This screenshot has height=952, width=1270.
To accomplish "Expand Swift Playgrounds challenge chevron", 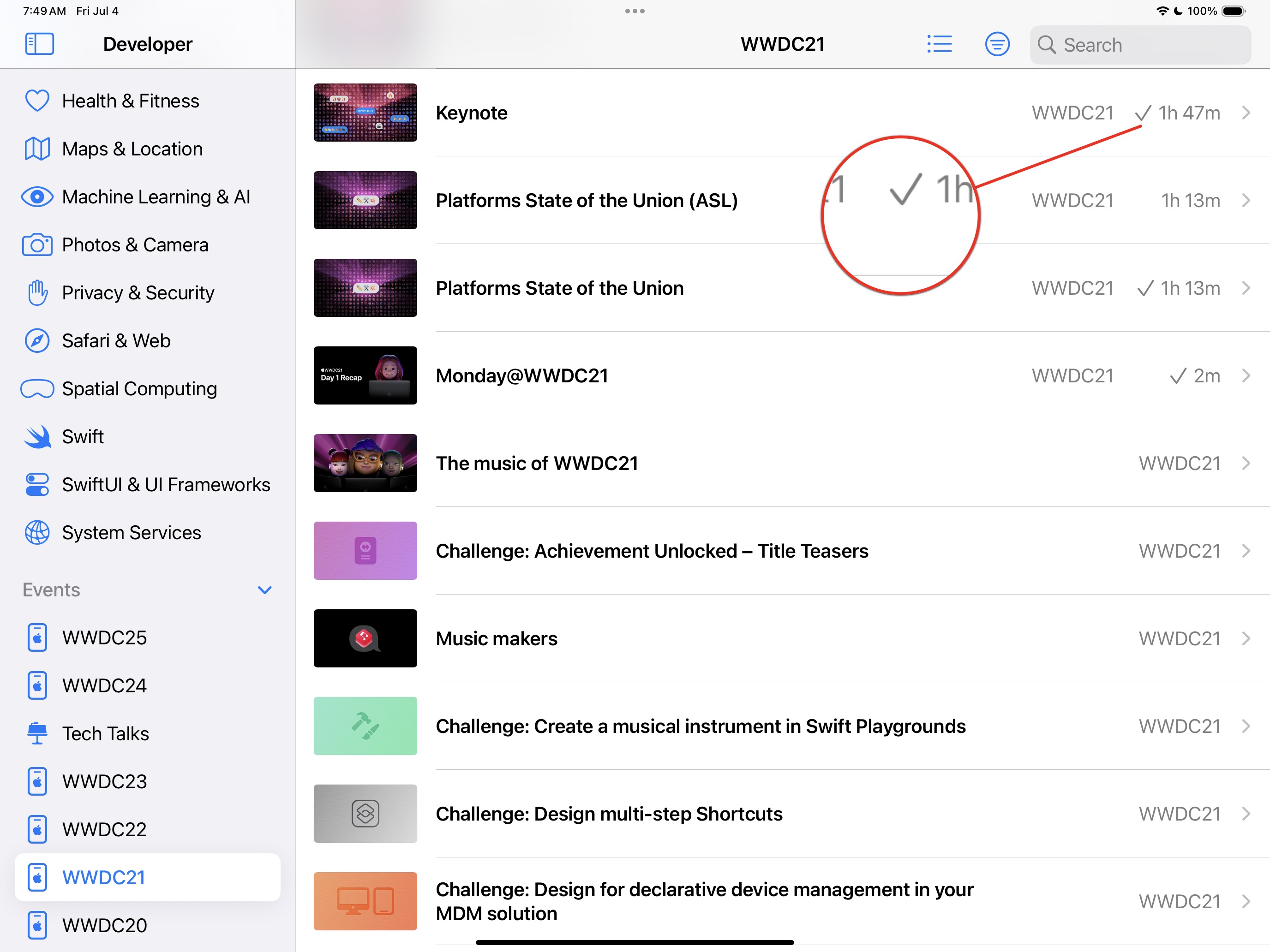I will 1246,726.
